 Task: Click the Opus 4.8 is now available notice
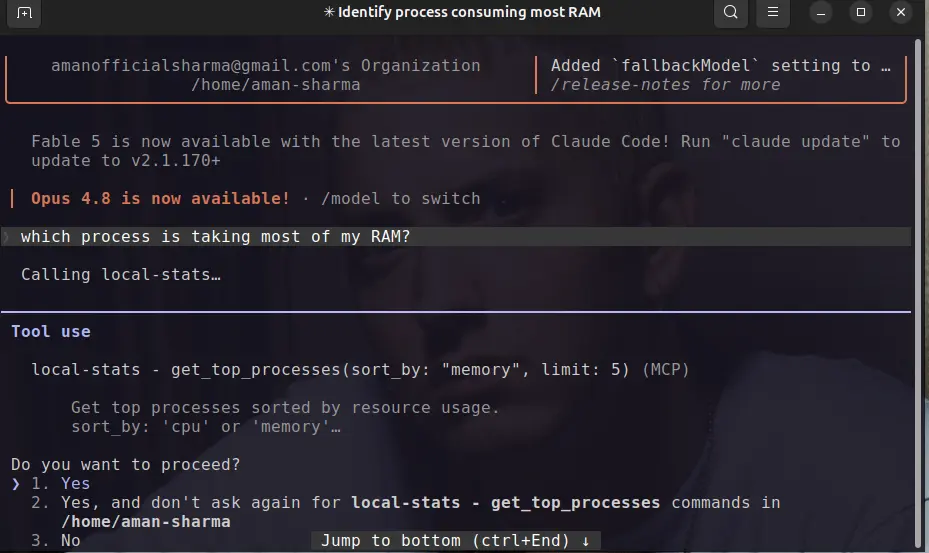(x=160, y=199)
